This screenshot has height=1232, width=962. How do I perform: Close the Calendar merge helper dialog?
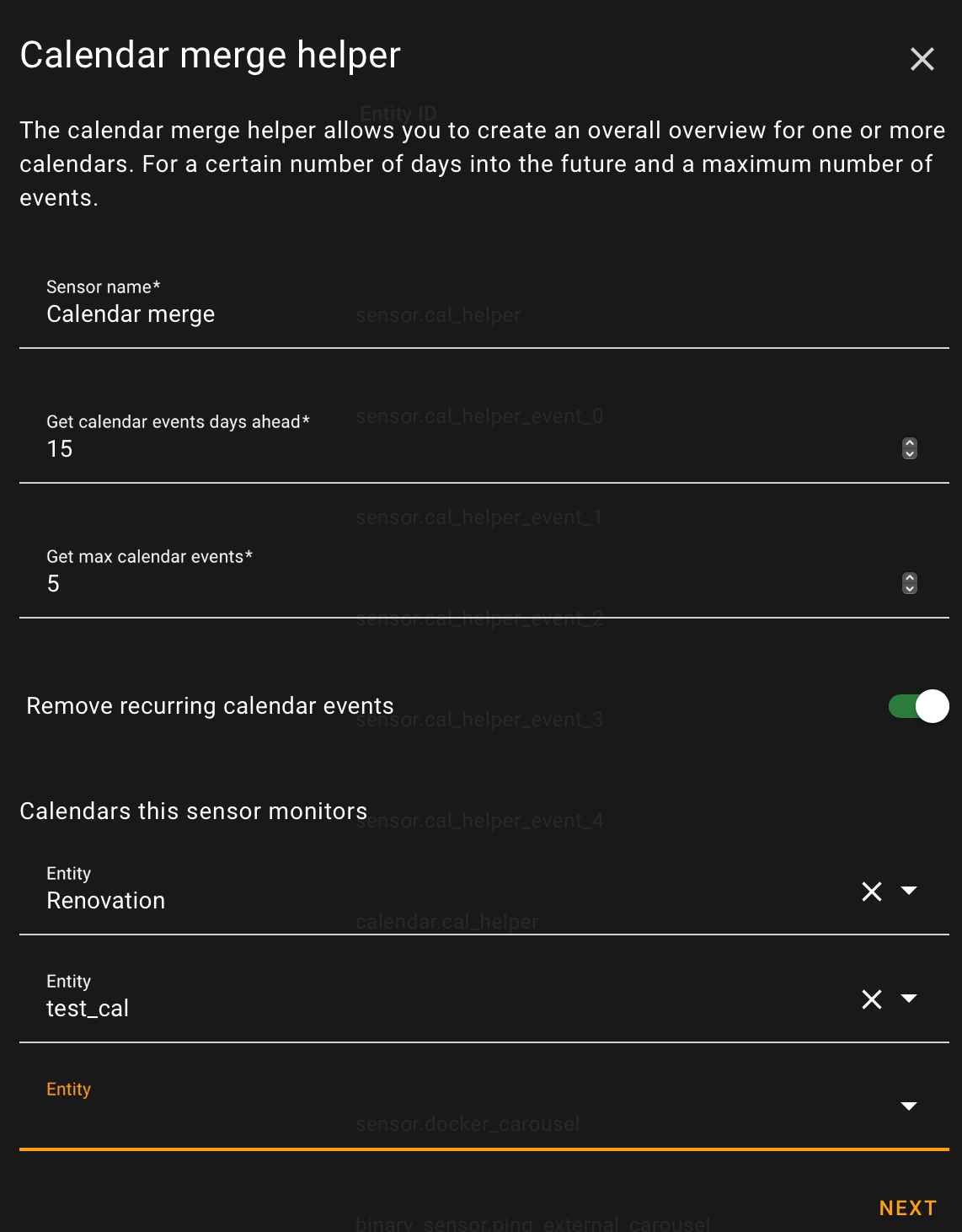pos(922,59)
